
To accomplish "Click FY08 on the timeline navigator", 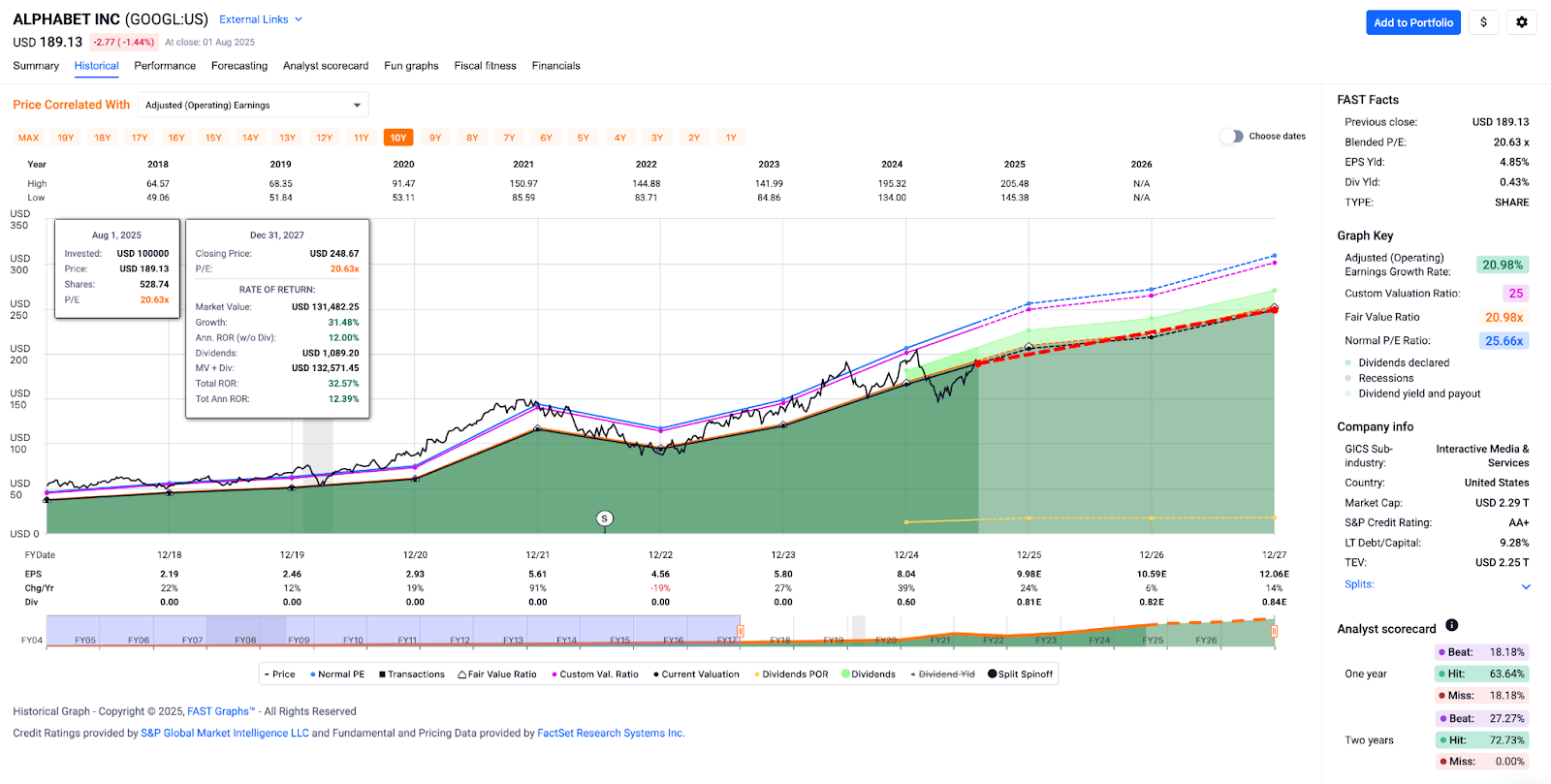I will pos(245,641).
